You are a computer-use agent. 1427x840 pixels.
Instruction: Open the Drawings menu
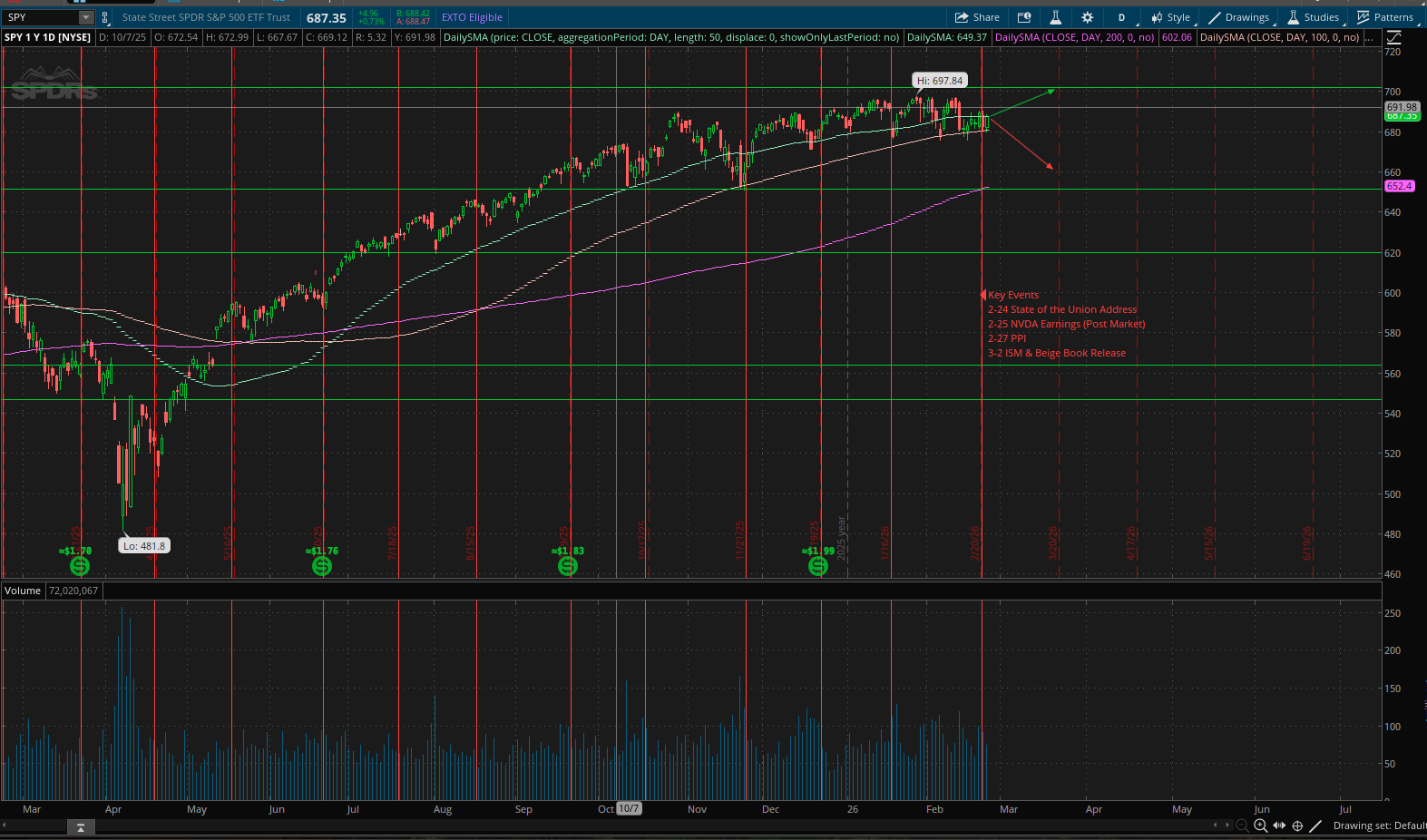(x=1239, y=17)
